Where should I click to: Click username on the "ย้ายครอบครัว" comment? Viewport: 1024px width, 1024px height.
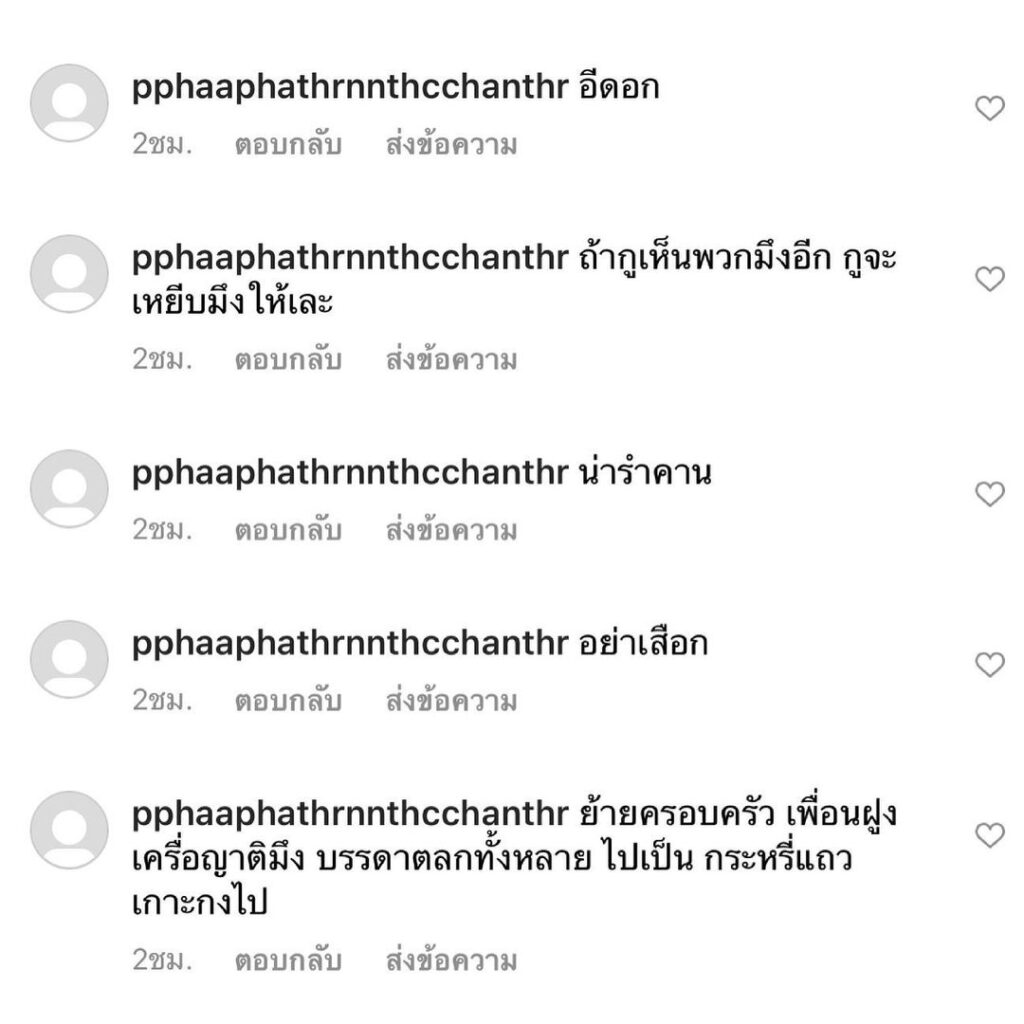click(x=349, y=815)
